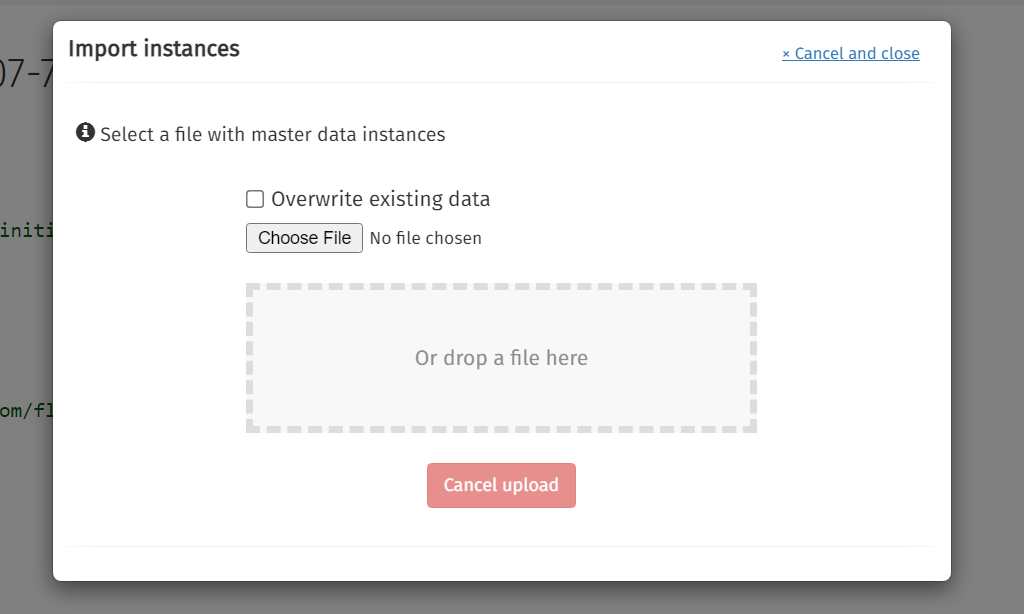Open the file picker to select instances
The image size is (1024, 614).
pos(304,237)
